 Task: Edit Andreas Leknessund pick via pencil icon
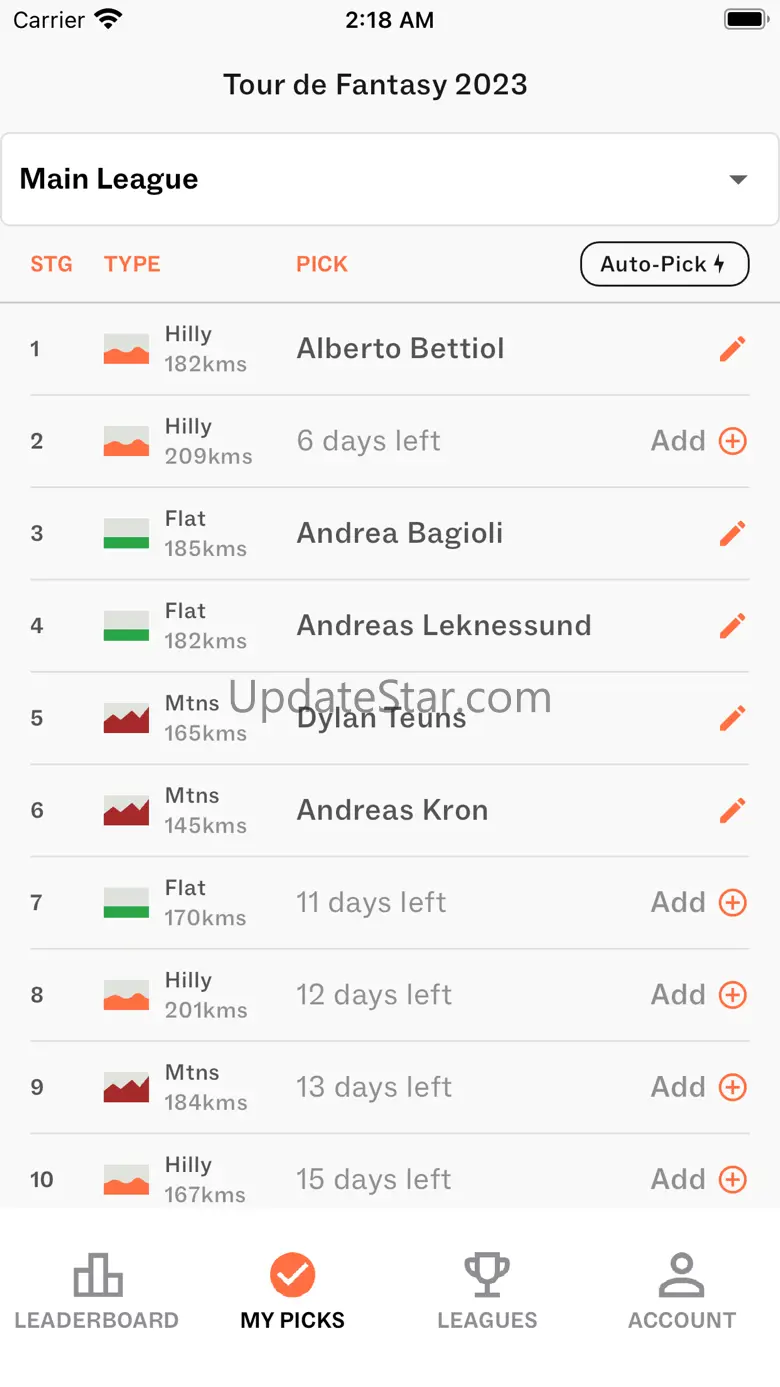click(x=732, y=626)
